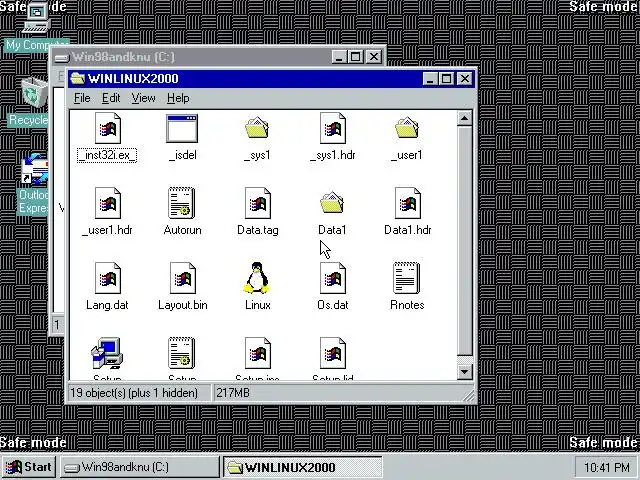Click the _isdel file name label
This screenshot has height=480, width=640.
click(182, 155)
